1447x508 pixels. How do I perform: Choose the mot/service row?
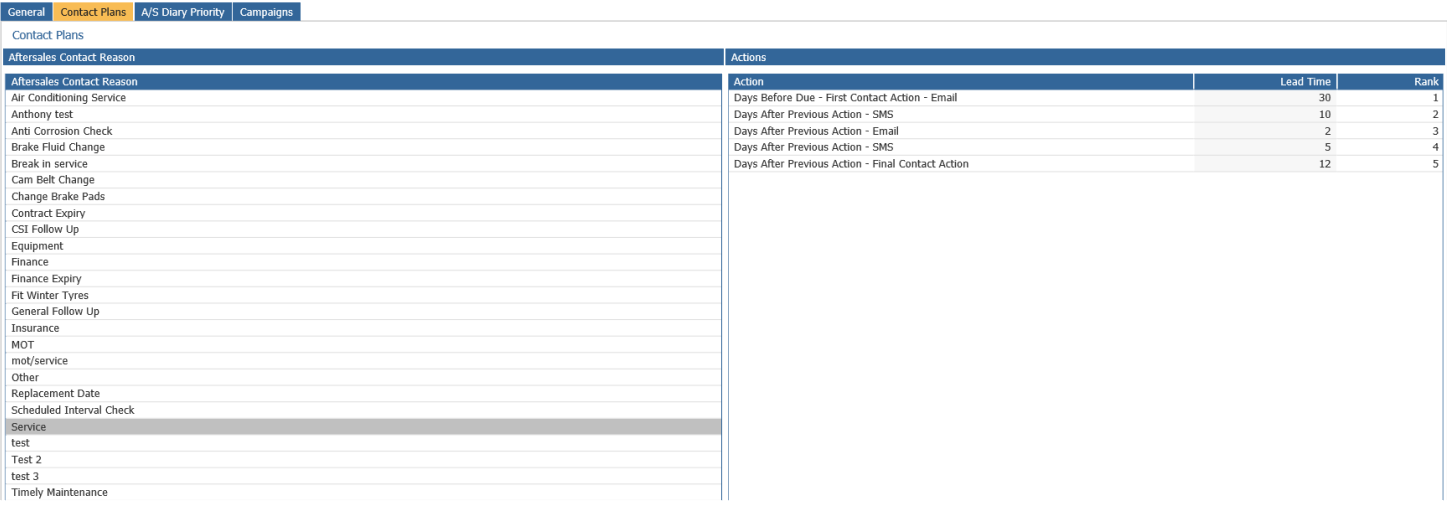pyautogui.click(x=363, y=361)
